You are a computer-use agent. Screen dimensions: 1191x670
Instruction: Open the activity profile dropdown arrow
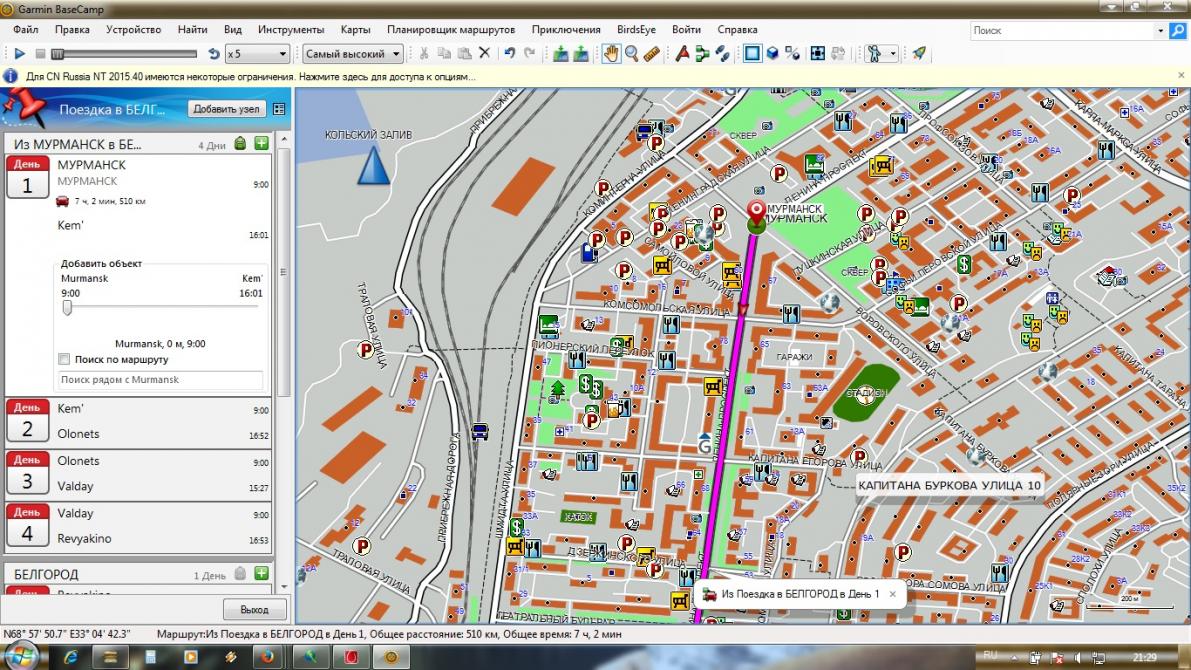click(x=893, y=54)
